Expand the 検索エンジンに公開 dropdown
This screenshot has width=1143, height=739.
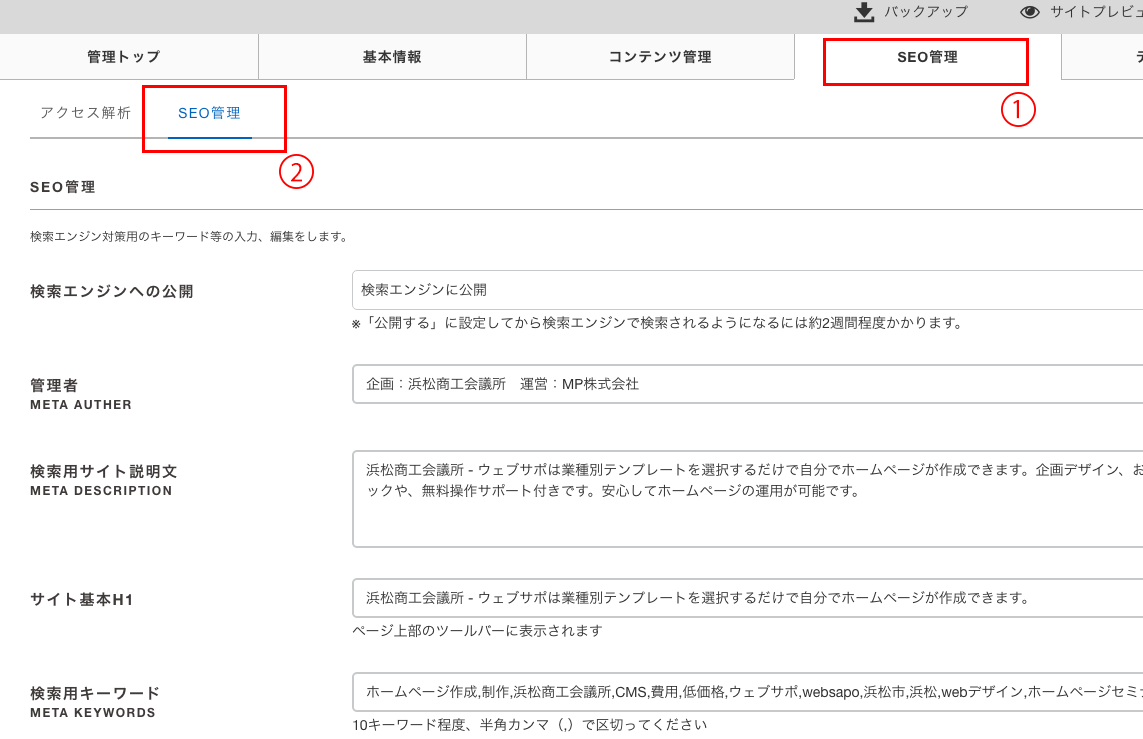747,289
